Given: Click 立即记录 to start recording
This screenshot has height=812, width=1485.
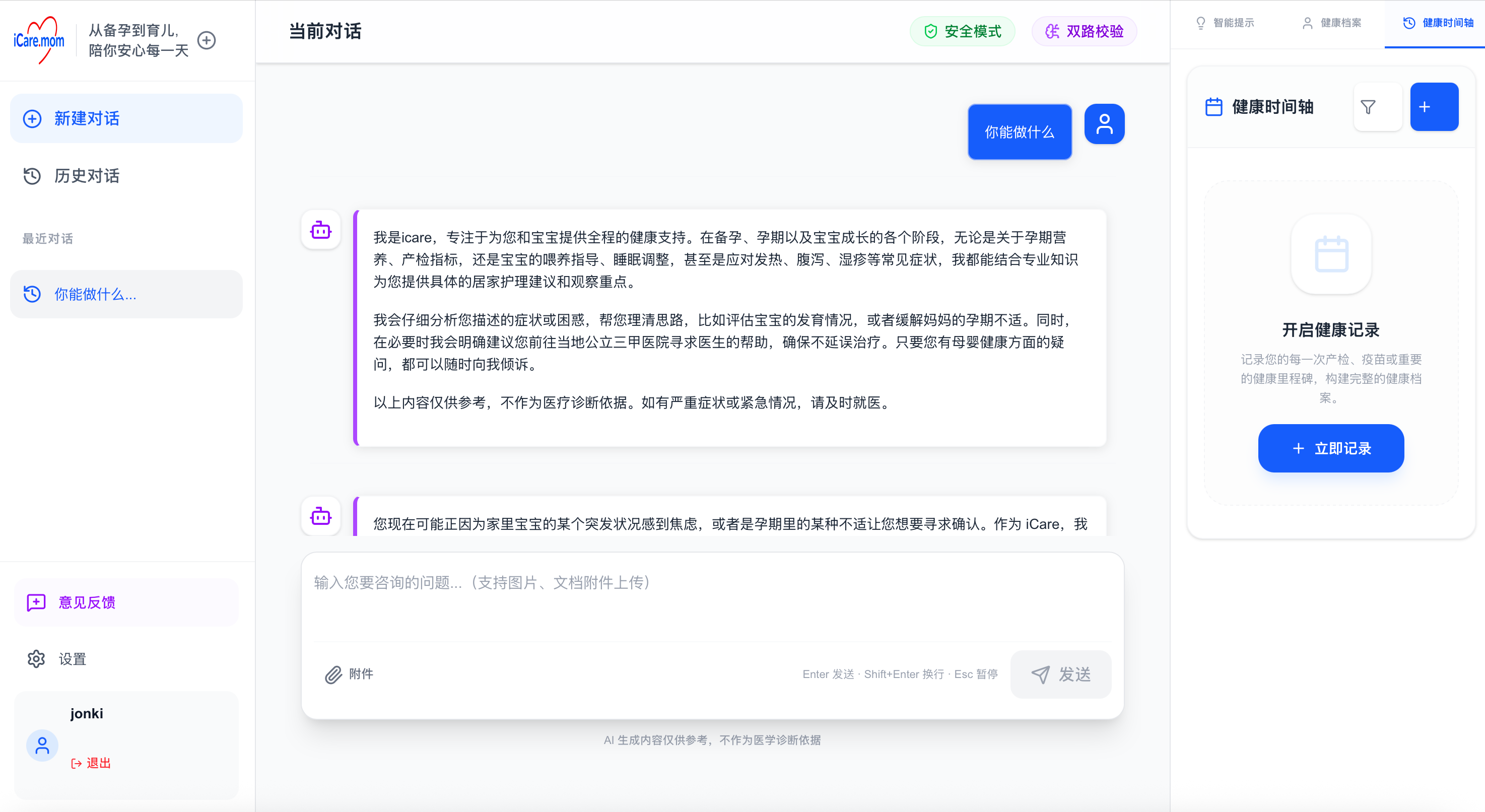Looking at the screenshot, I should 1331,448.
